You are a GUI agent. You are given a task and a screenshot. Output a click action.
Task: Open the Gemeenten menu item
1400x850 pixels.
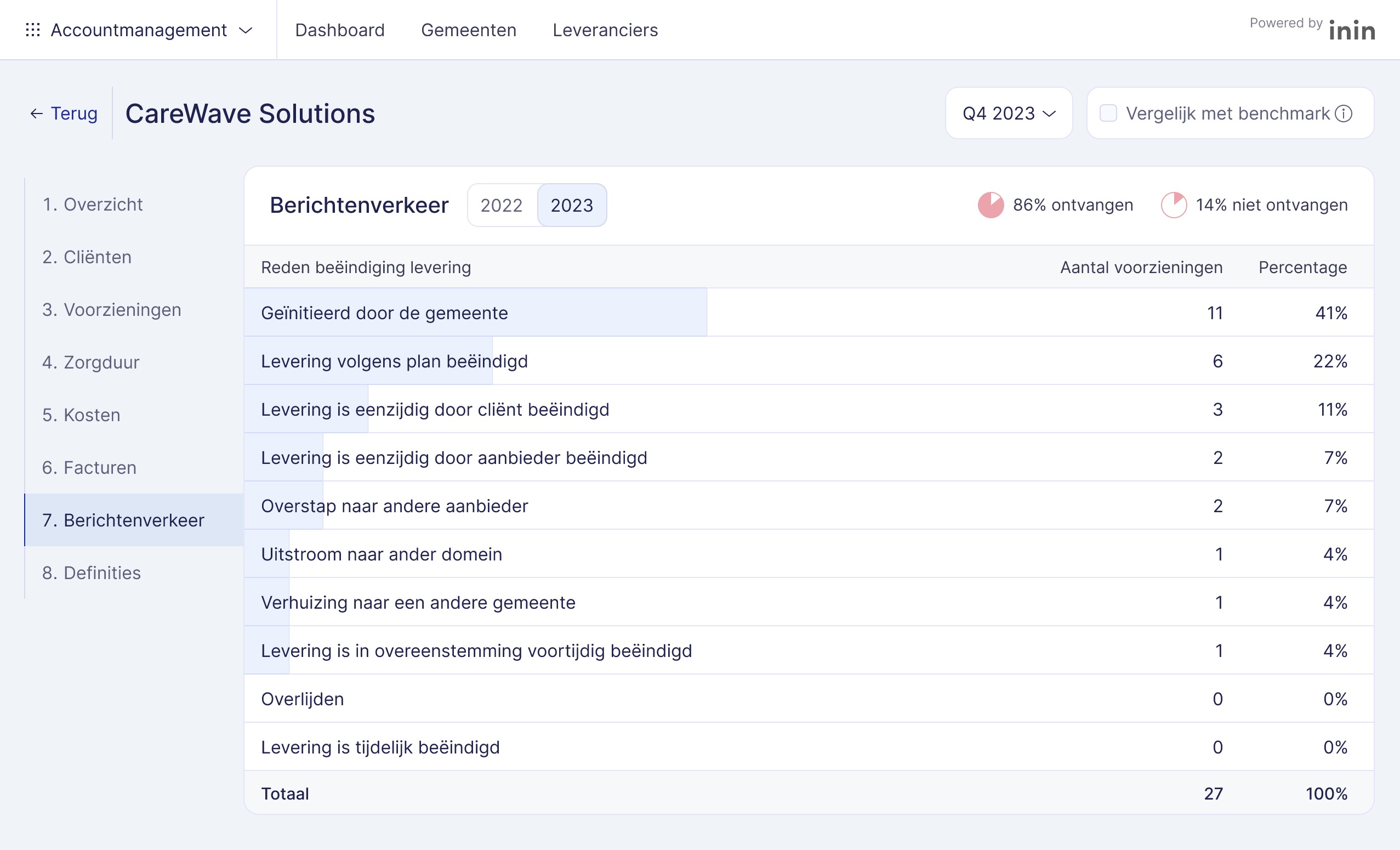point(468,30)
